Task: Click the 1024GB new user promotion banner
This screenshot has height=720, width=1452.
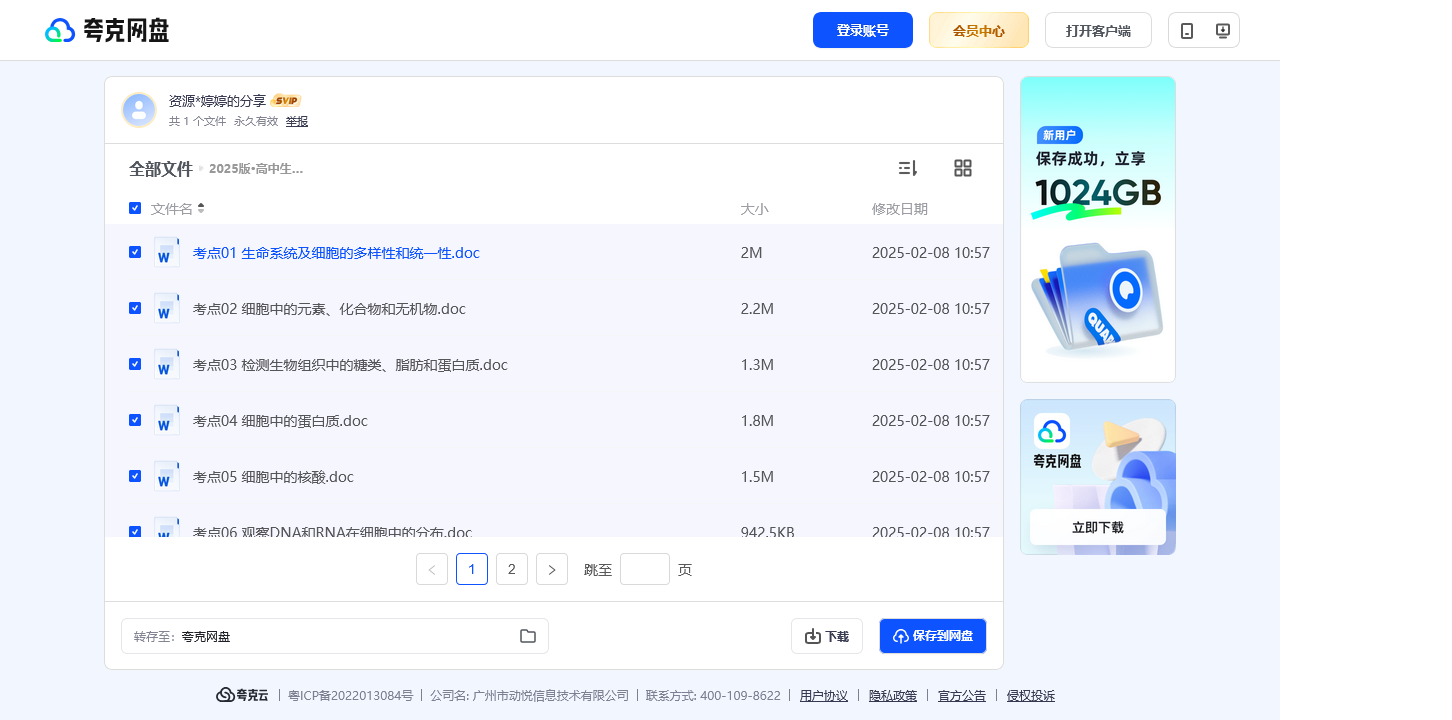Action: coord(1098,229)
